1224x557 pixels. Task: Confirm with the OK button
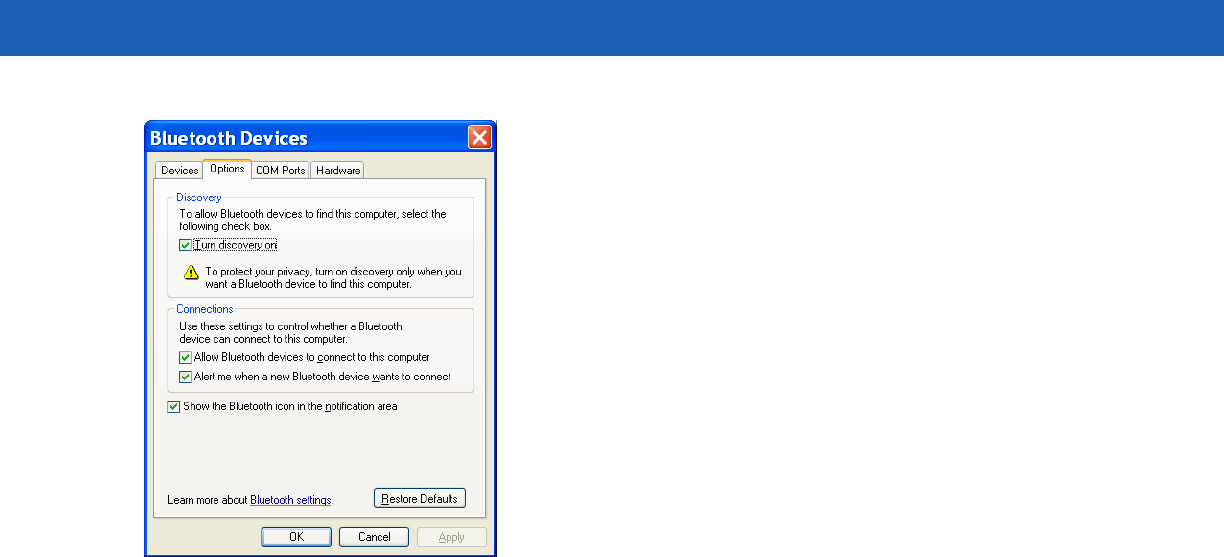[297, 537]
